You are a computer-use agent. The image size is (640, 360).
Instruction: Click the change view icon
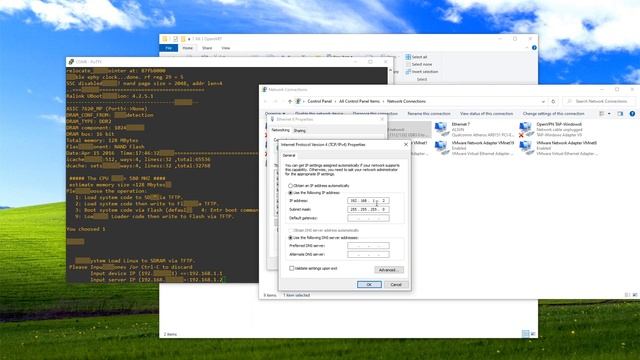click(602, 113)
